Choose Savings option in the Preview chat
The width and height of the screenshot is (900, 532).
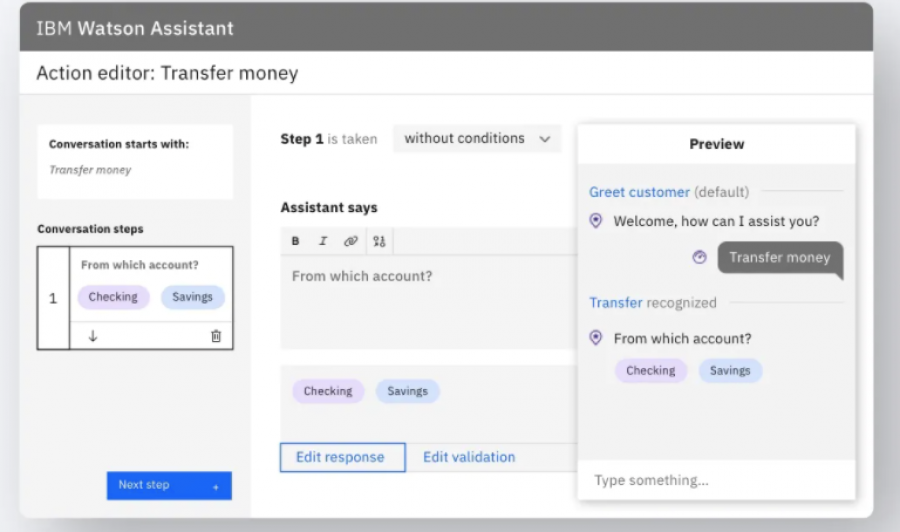(729, 371)
